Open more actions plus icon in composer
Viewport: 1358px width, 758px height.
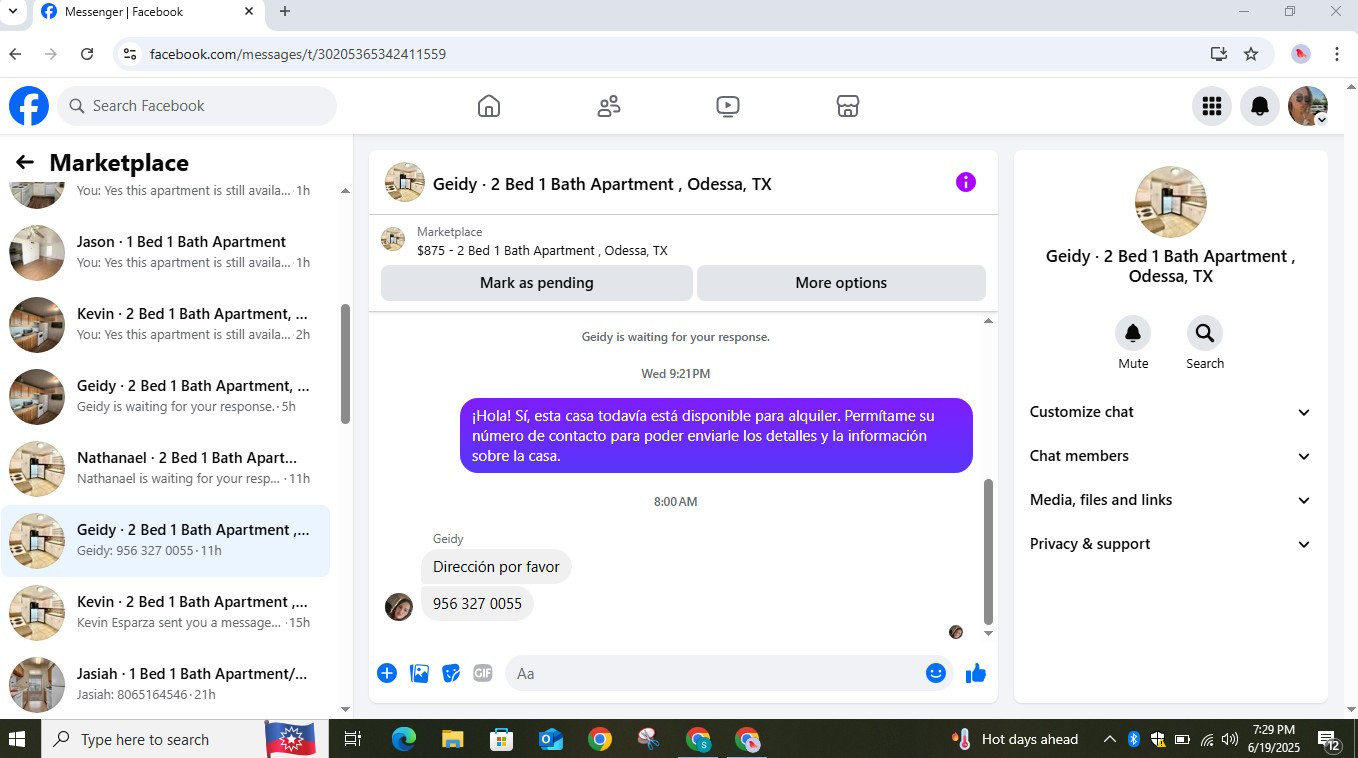point(387,673)
